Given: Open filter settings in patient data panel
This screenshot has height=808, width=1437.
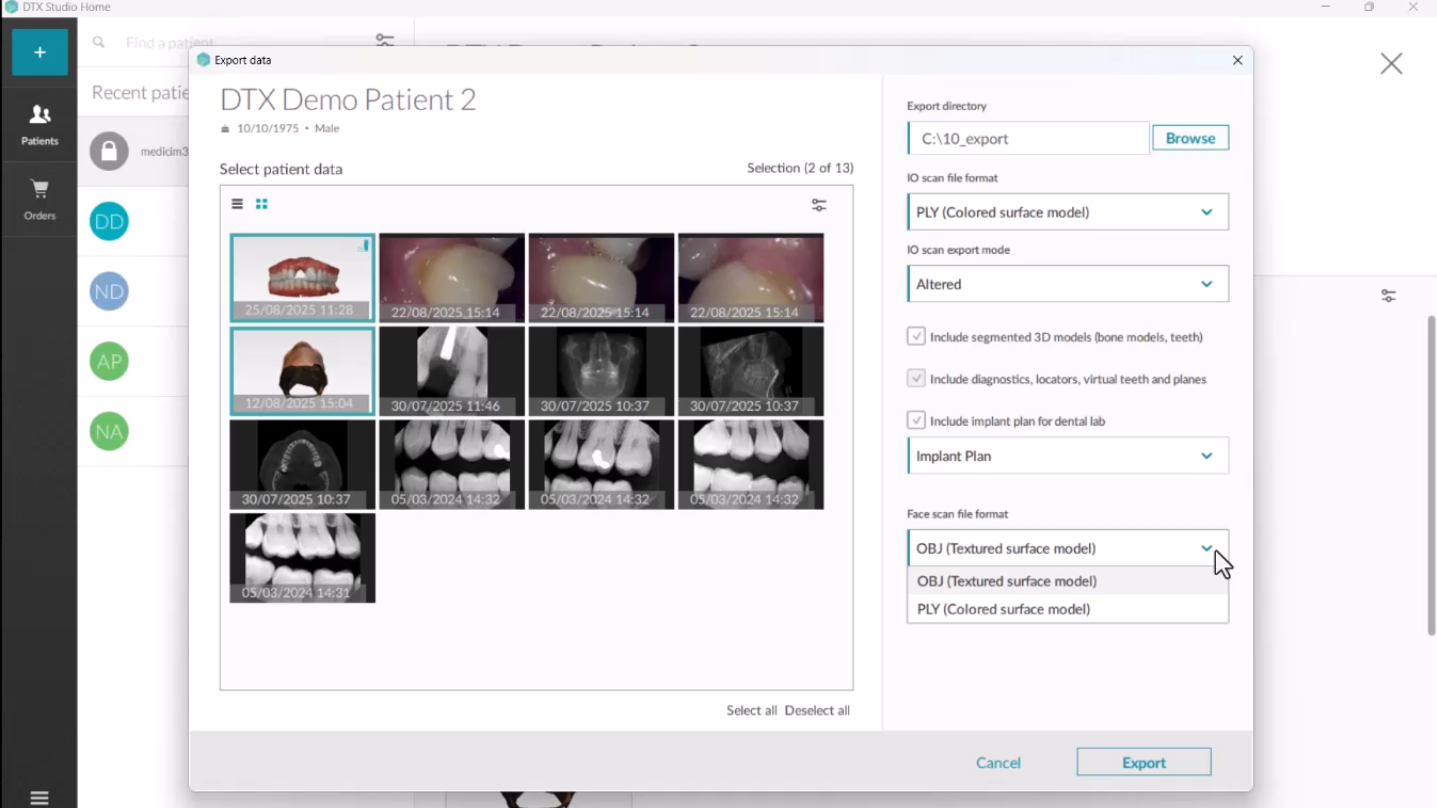Looking at the screenshot, I should [x=819, y=205].
